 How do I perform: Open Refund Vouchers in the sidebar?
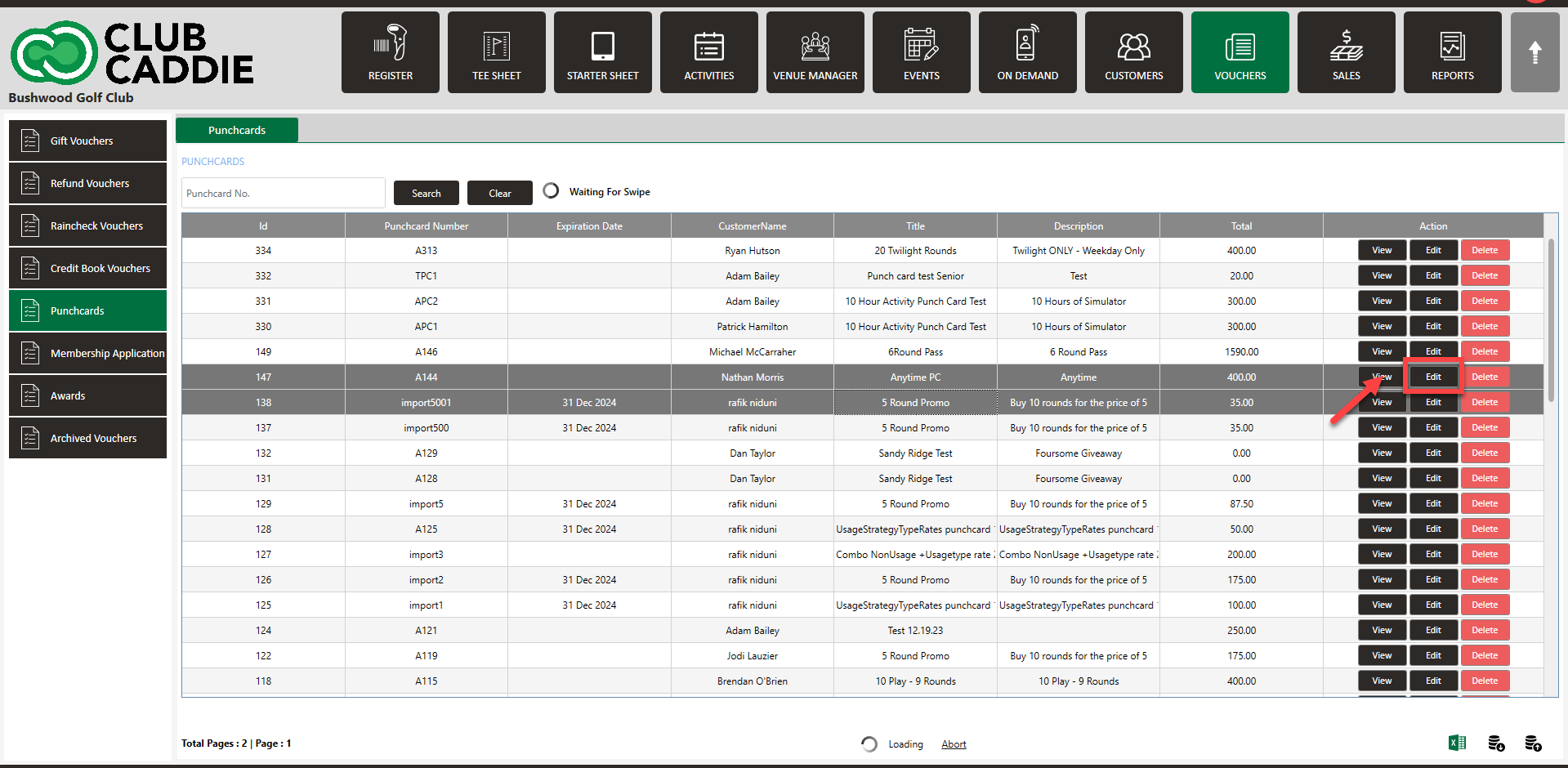coord(88,183)
